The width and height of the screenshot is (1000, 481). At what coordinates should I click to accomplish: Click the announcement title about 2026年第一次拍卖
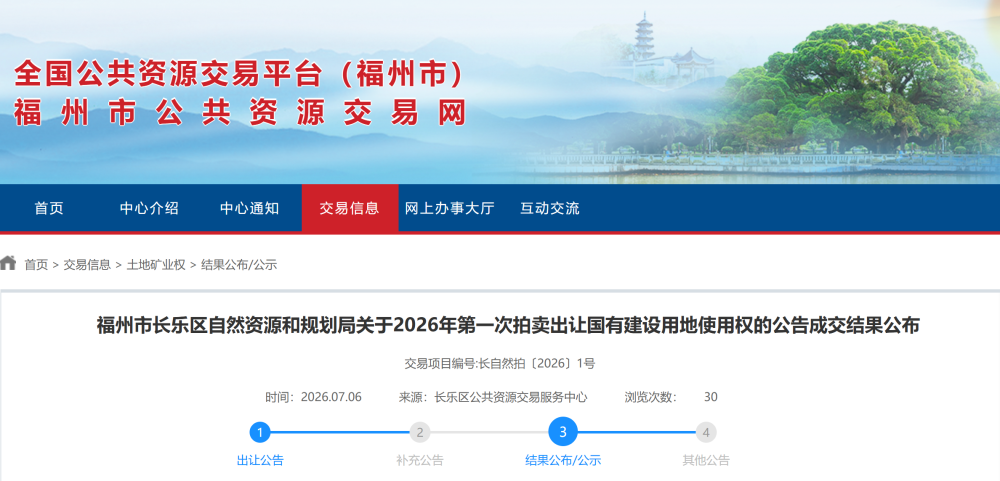(x=508, y=325)
